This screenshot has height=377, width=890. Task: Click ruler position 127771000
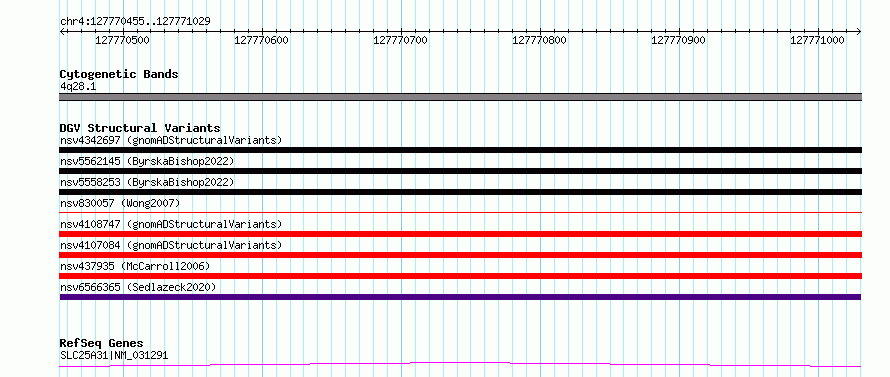(818, 40)
